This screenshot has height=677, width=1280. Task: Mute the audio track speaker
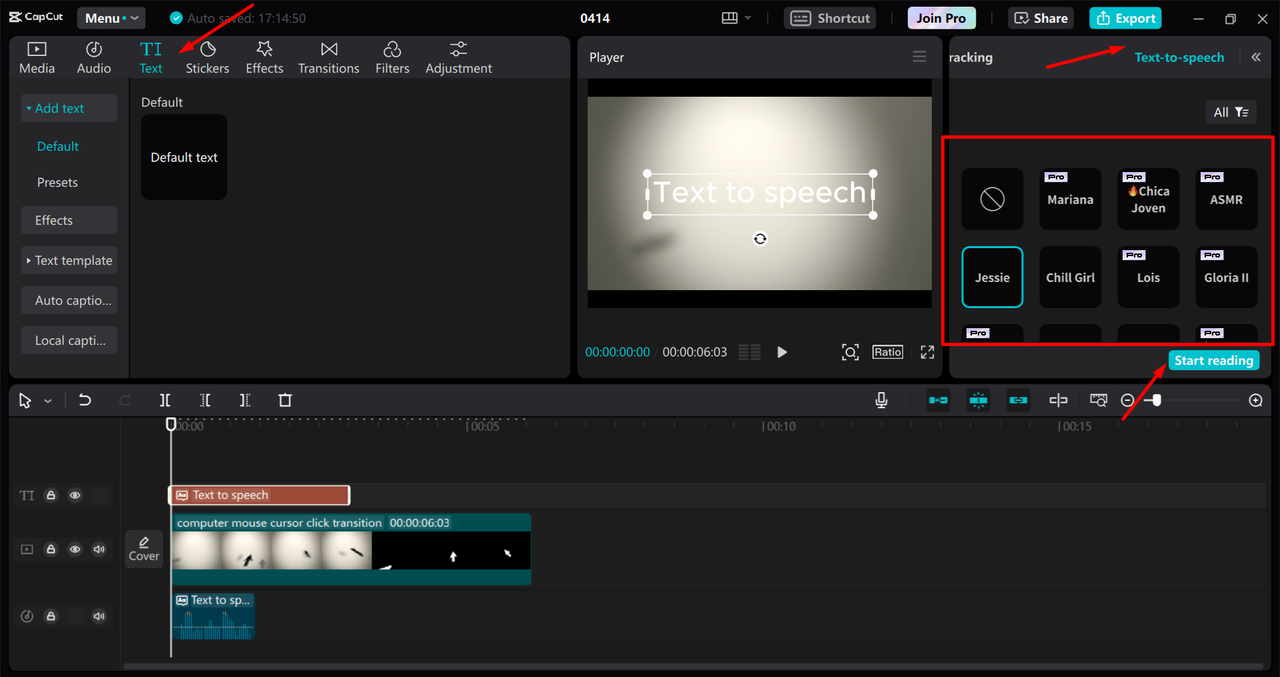coord(99,616)
